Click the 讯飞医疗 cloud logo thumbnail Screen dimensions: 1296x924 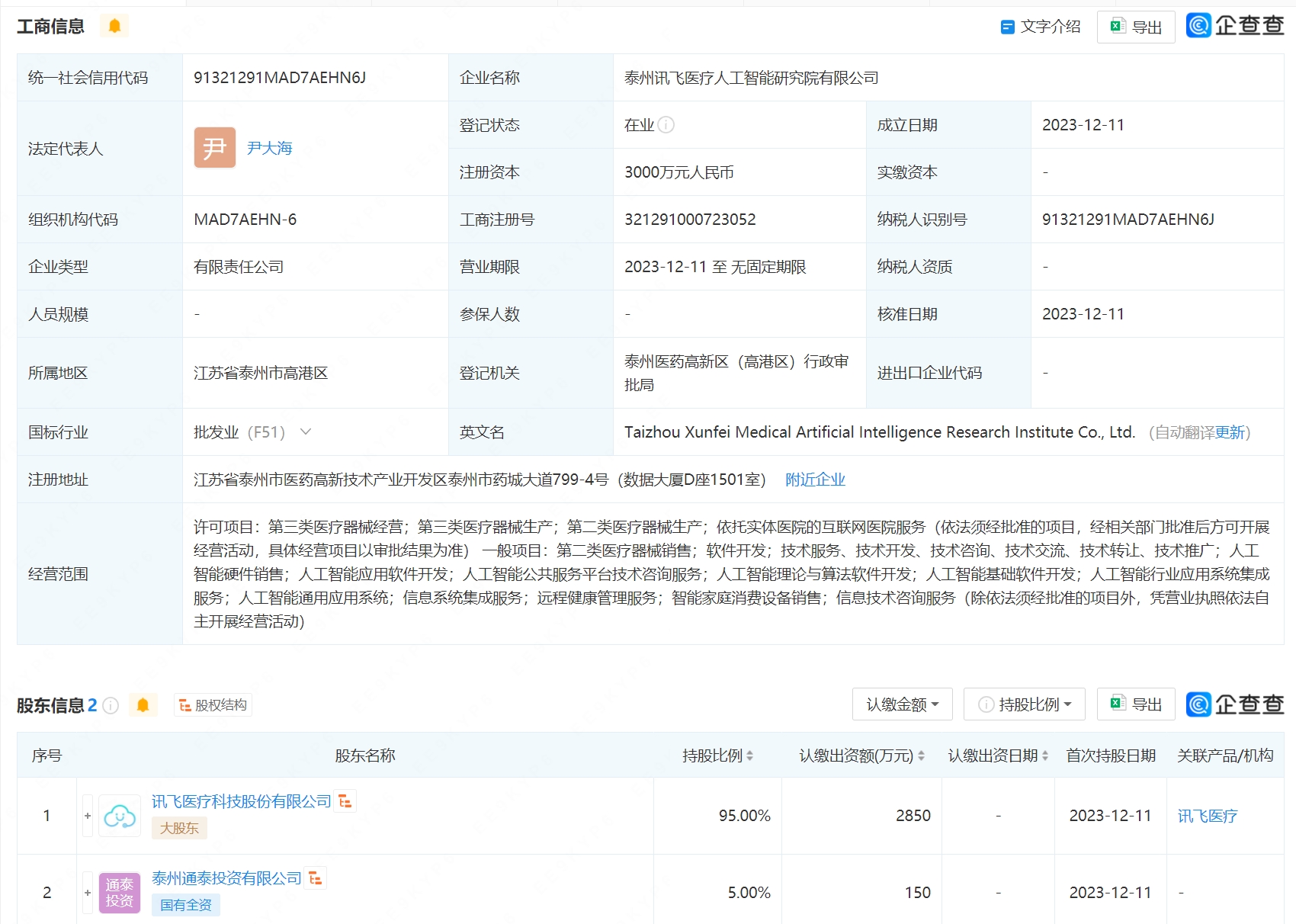click(x=120, y=816)
